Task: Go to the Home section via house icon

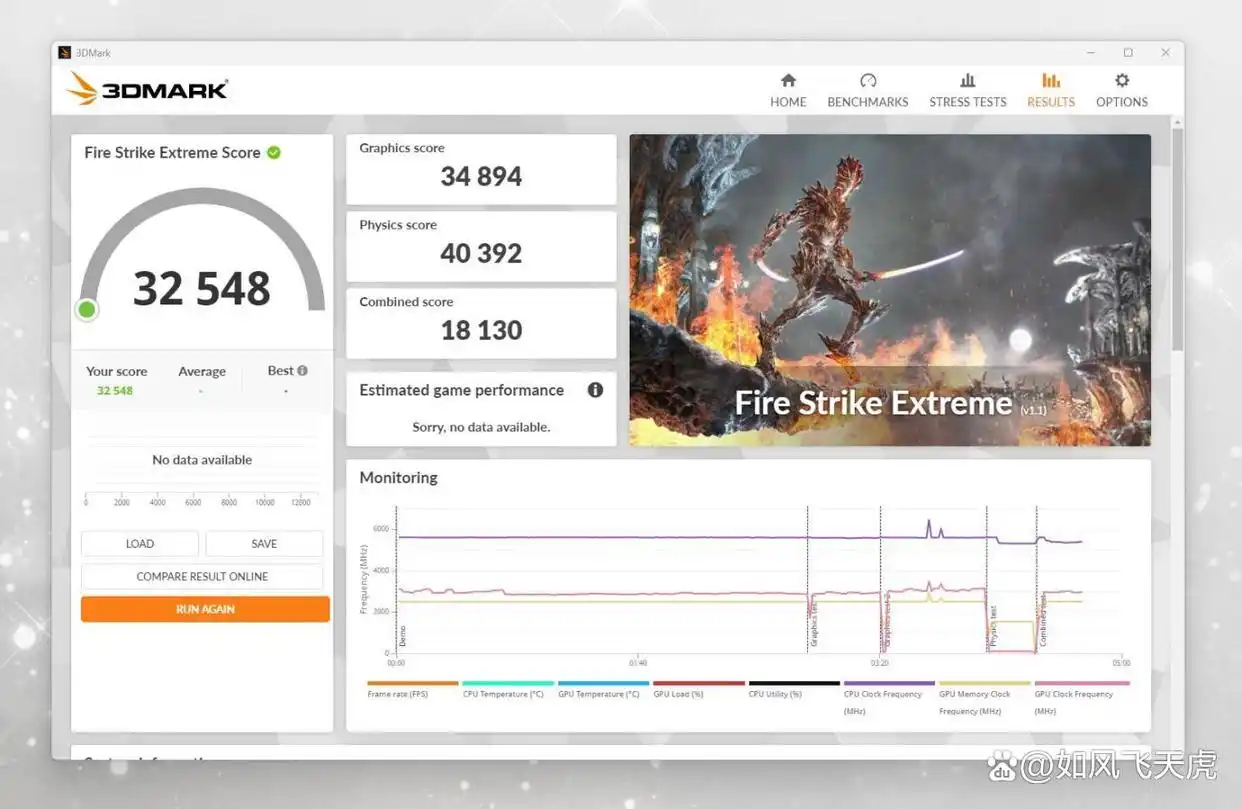Action: tap(788, 81)
